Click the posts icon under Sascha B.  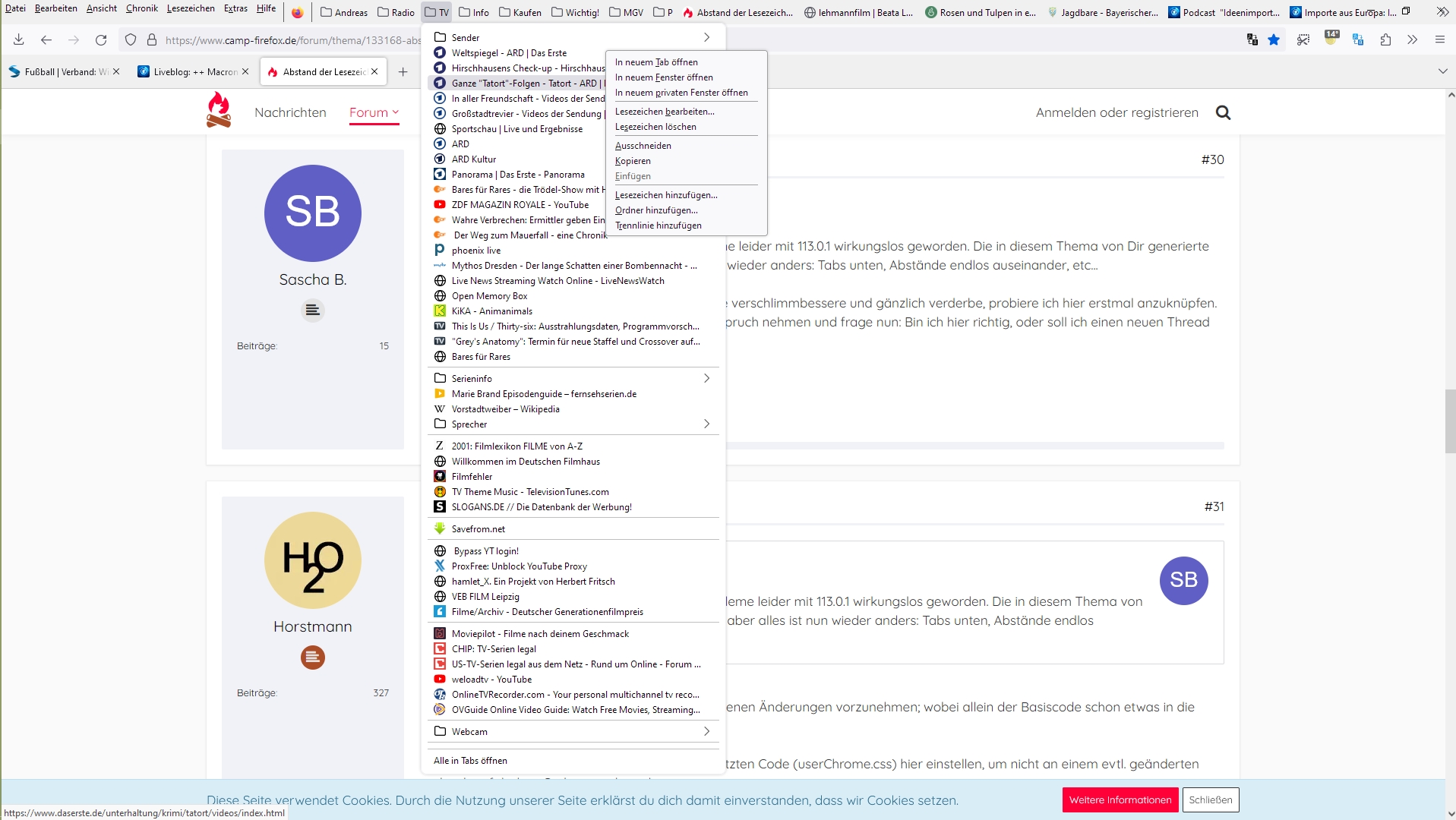[x=313, y=311]
